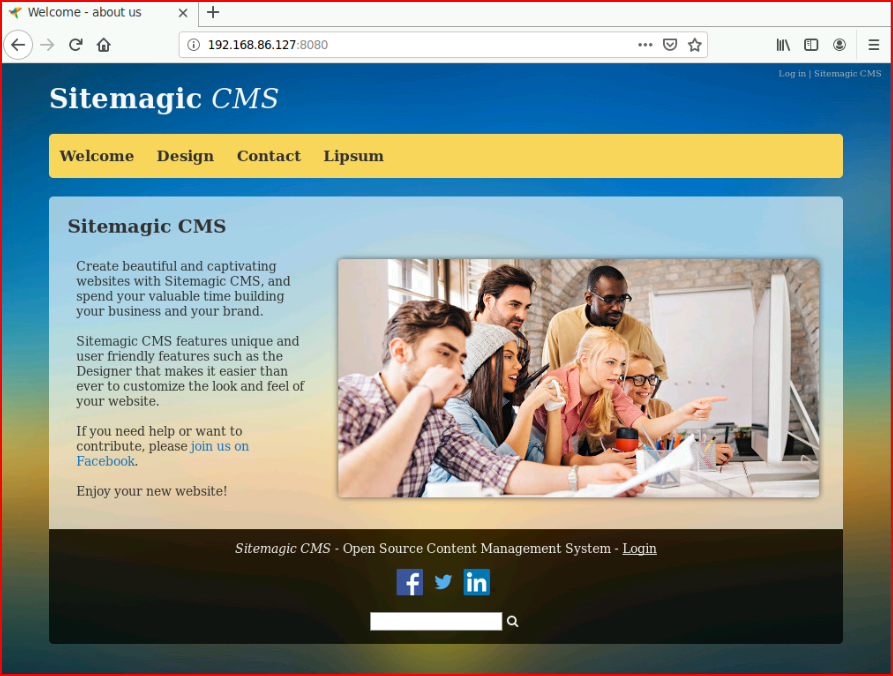The image size is (893, 676).
Task: Open the Design menu item
Action: pyautogui.click(x=186, y=156)
